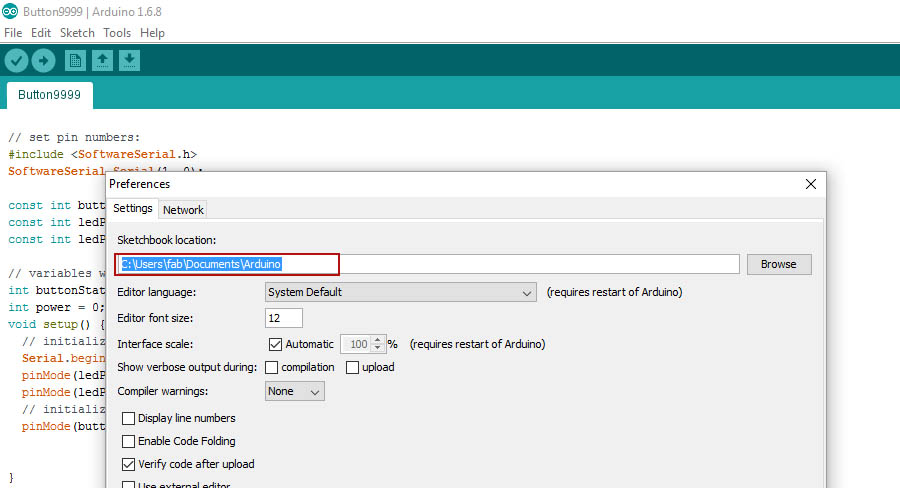
Task: Click the Save sketch down-arrow icon
Action: click(129, 60)
